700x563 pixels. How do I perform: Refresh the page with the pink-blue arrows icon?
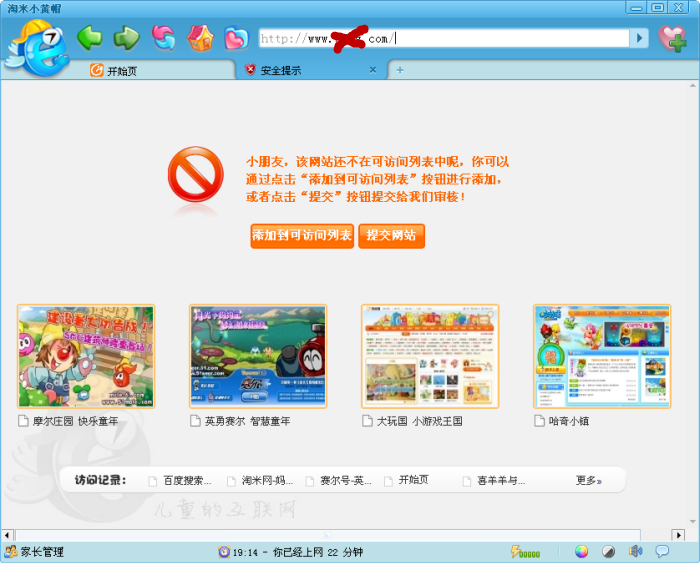tap(163, 38)
